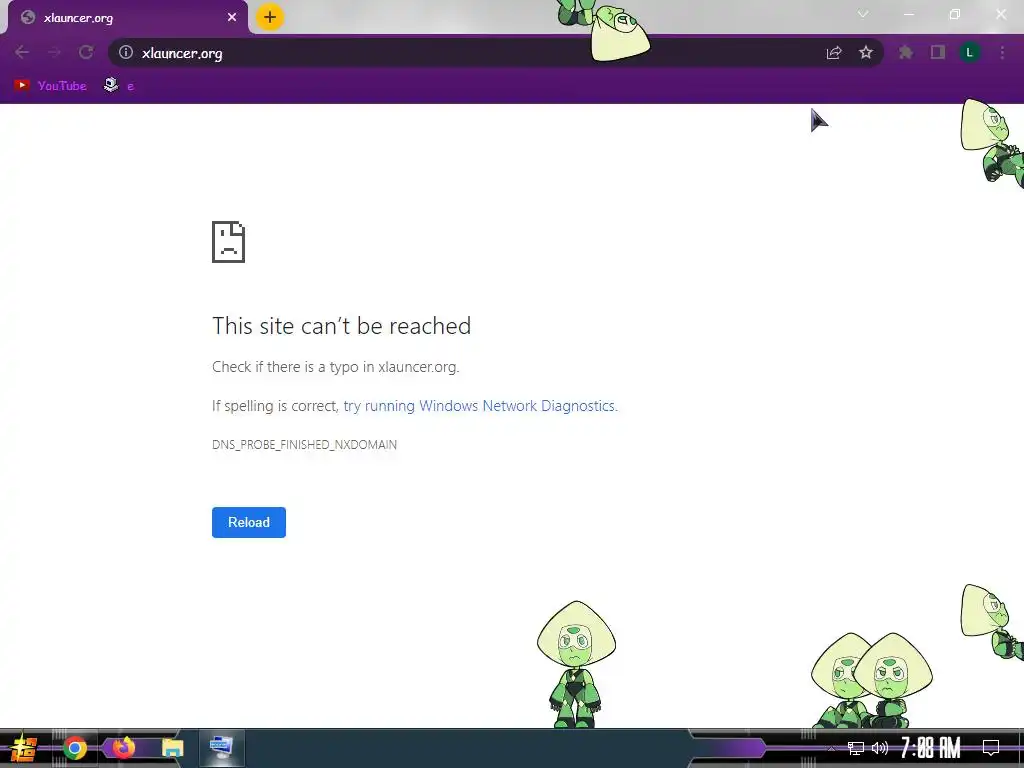The image size is (1024, 768).
Task: Select the xlauncer.org browser tab
Action: (x=128, y=18)
